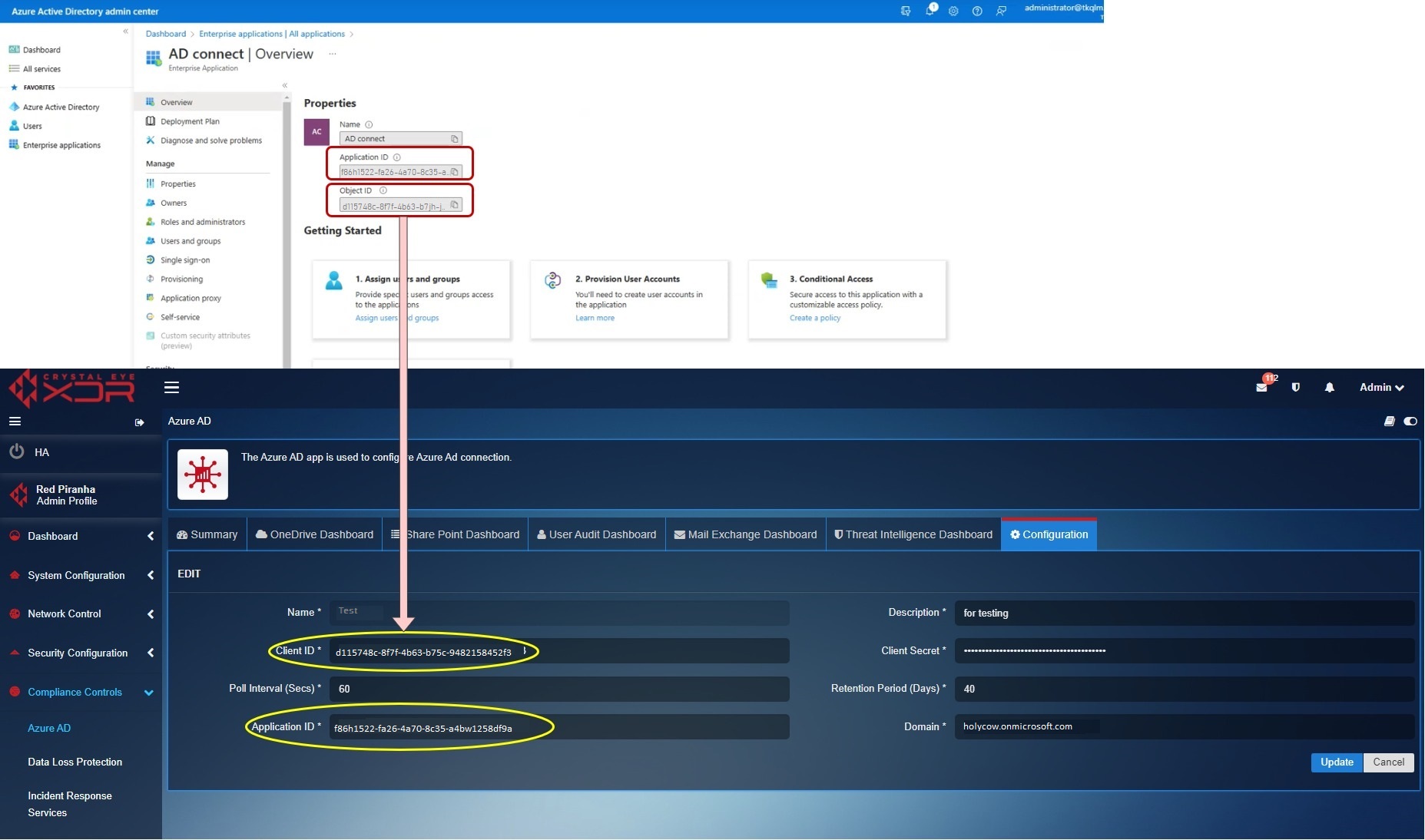The width and height of the screenshot is (1425, 840).
Task: Open Incident Response Services sidebar item
Action: pos(70,804)
